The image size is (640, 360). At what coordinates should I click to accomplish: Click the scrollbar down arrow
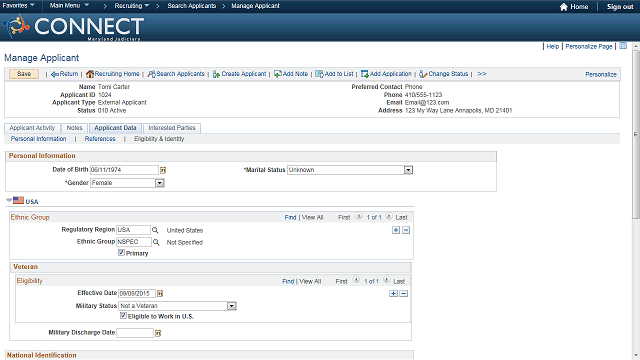point(636,356)
